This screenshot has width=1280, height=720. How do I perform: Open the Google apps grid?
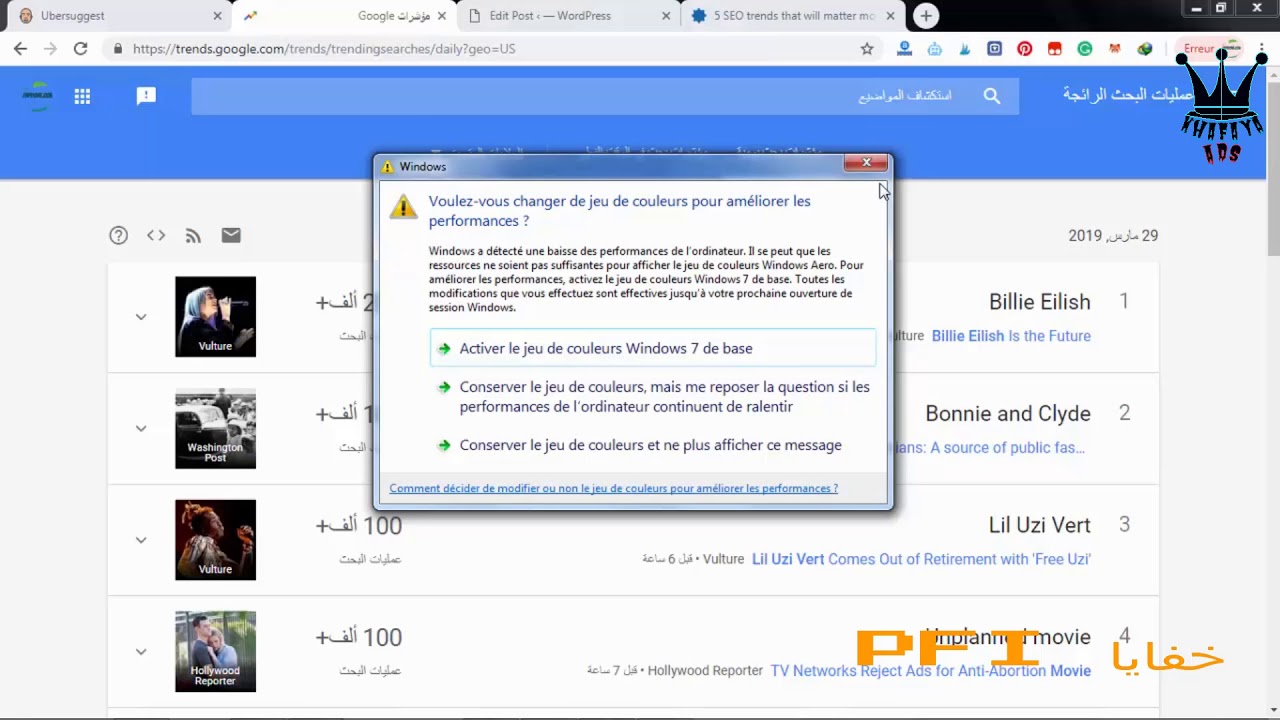pyautogui.click(x=82, y=96)
